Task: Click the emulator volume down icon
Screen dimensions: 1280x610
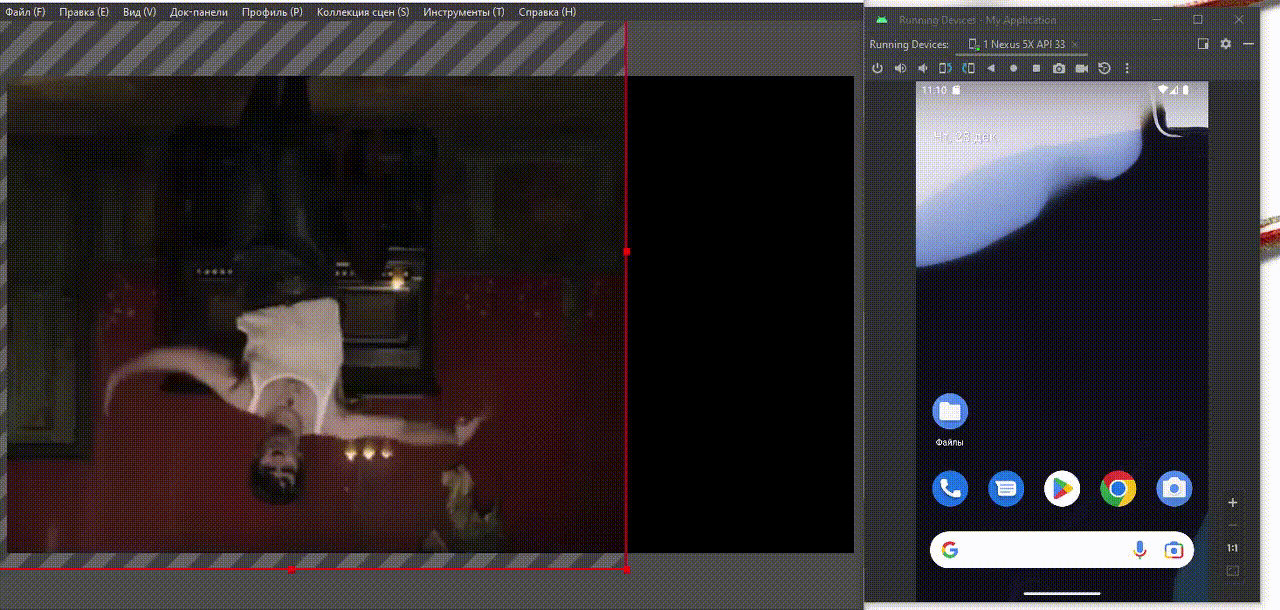Action: tap(922, 68)
